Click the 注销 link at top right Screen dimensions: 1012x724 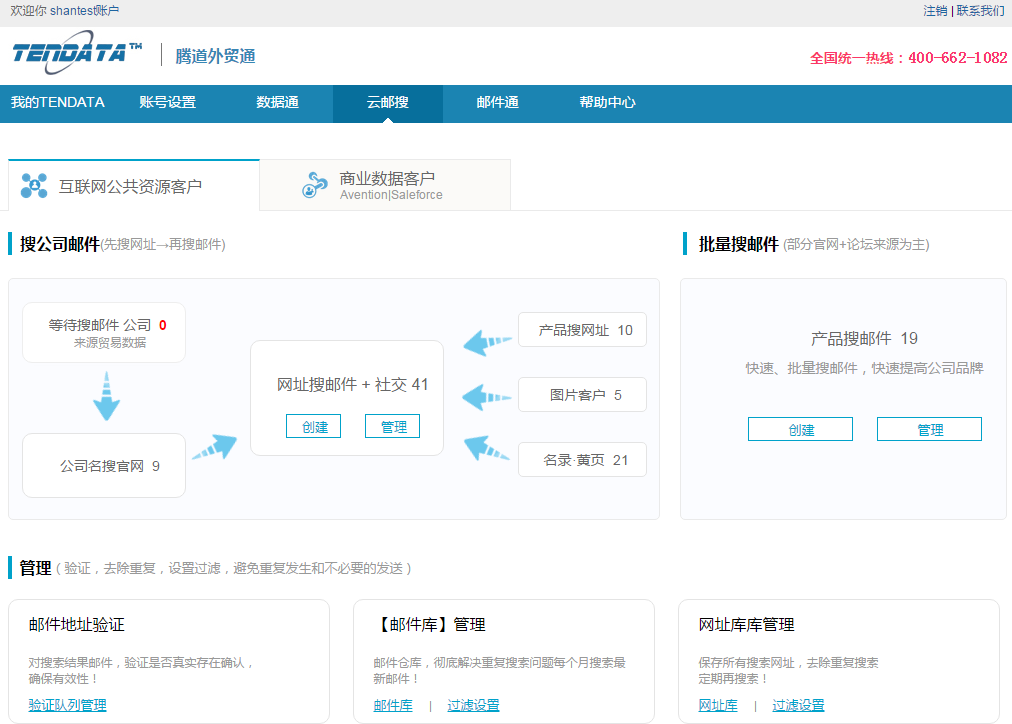tap(935, 11)
